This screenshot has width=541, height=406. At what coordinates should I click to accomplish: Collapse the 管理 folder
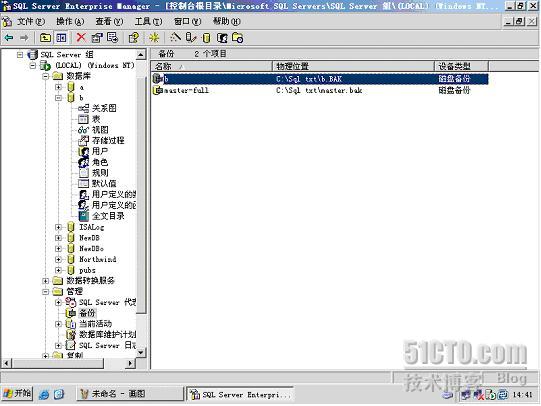46,291
